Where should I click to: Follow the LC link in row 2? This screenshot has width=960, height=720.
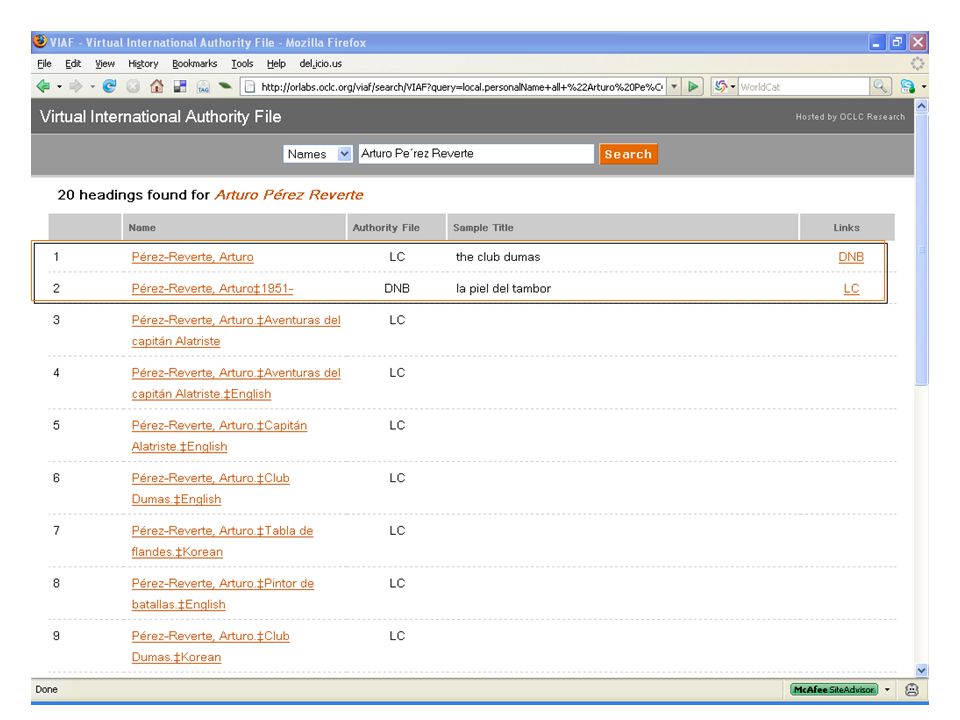pos(852,288)
